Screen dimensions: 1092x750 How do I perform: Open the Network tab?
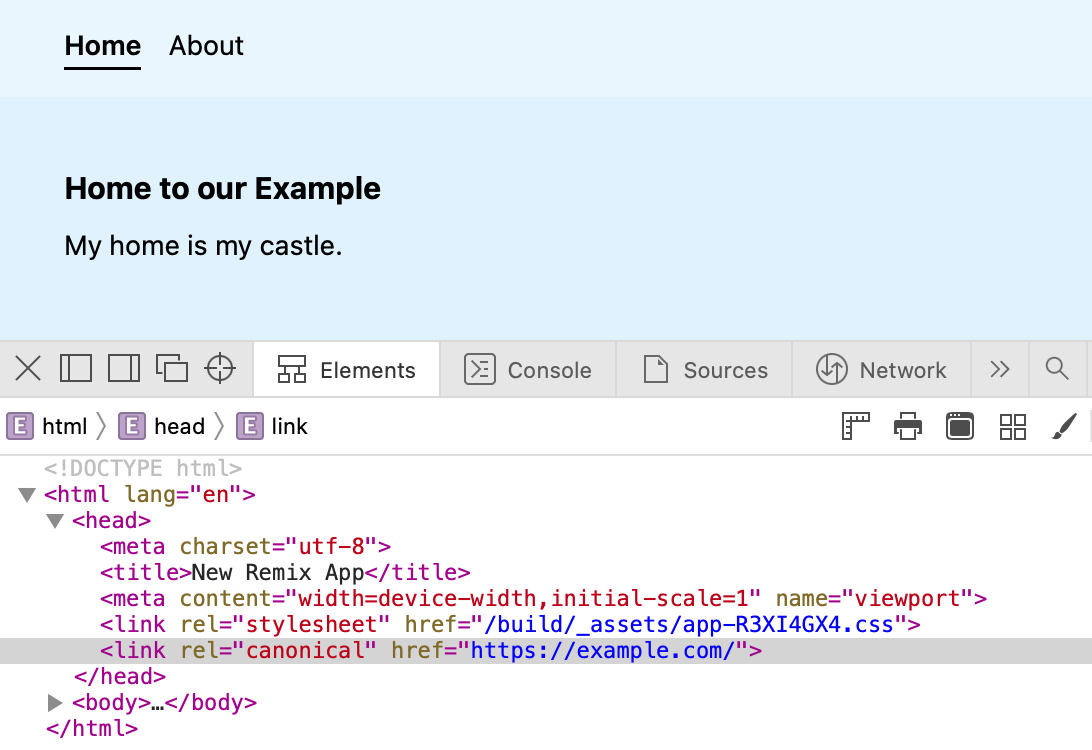click(882, 370)
